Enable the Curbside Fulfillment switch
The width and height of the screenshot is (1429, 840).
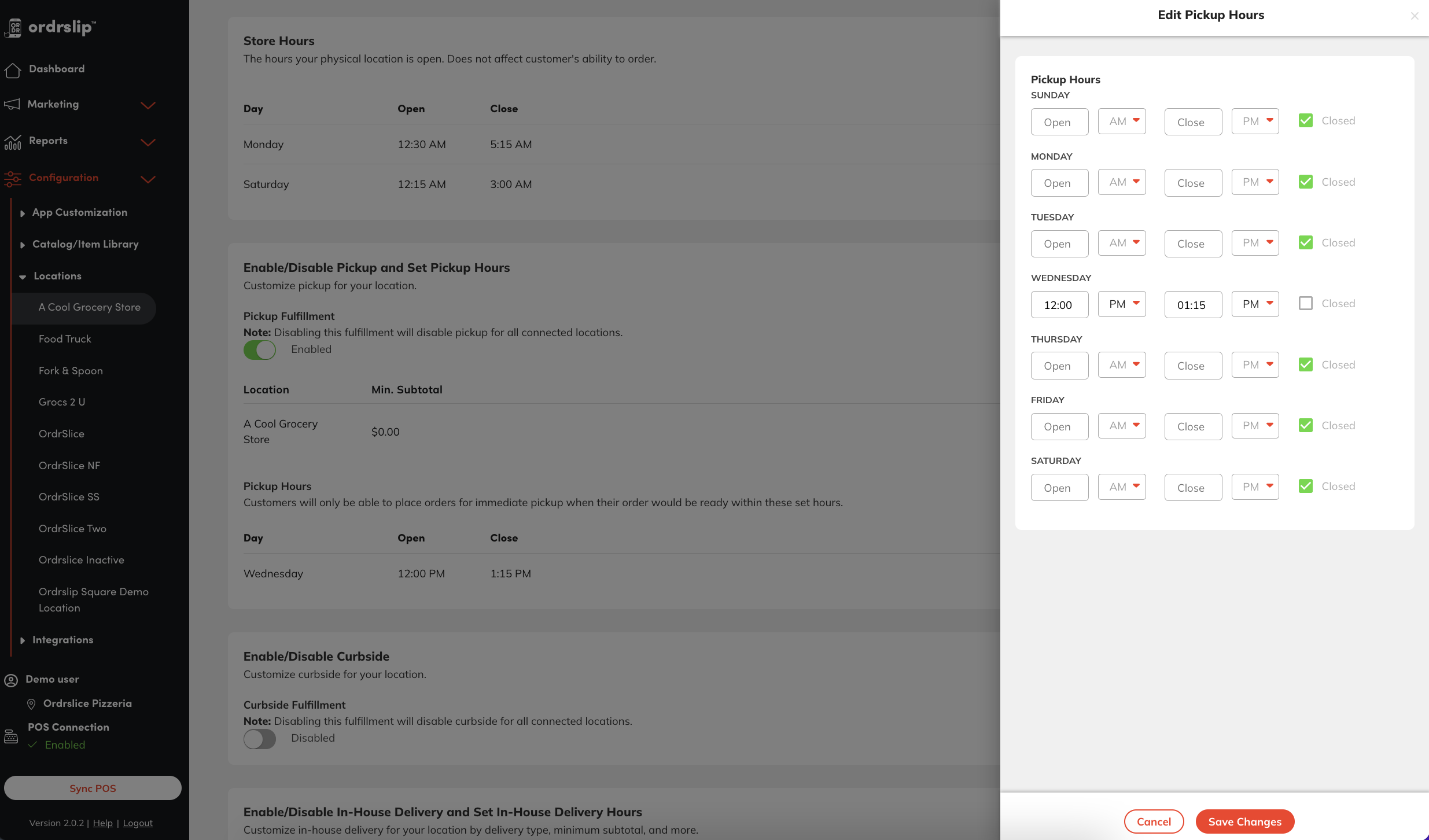[x=259, y=739]
